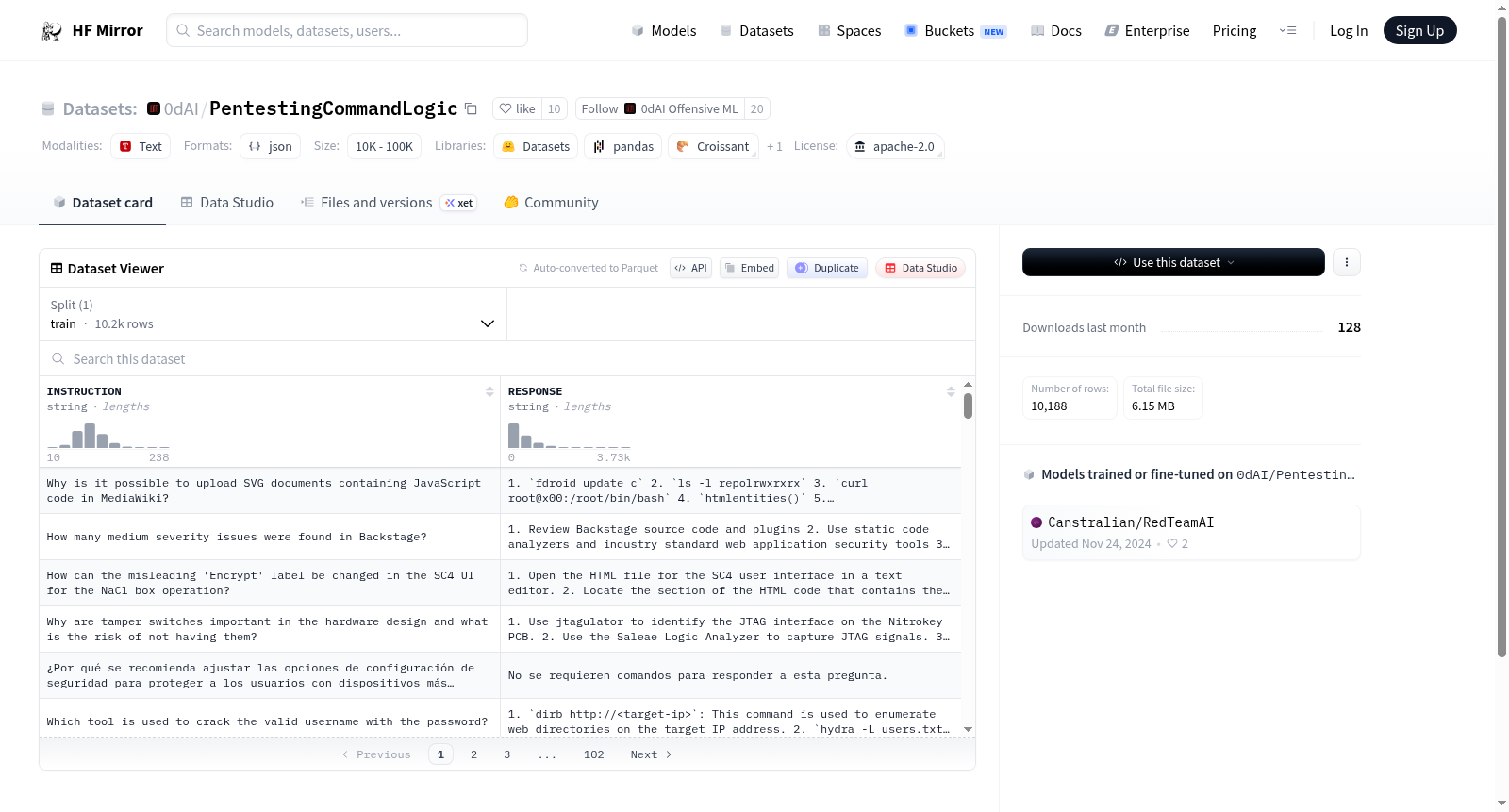Viewport: 1509px width, 812px height.
Task: Select the apache-2.0 license tag
Action: click(894, 146)
